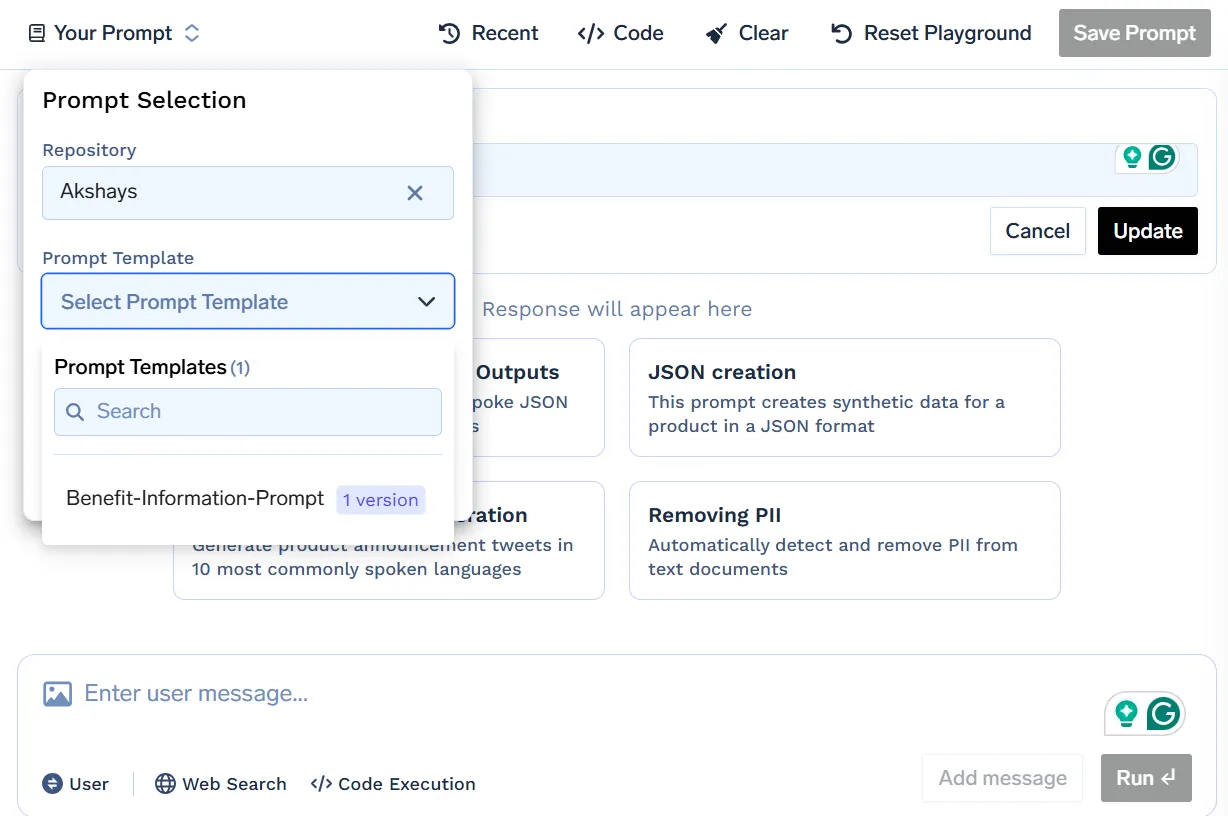Enable Web Search for the message
This screenshot has height=816, width=1228.
pos(220,784)
